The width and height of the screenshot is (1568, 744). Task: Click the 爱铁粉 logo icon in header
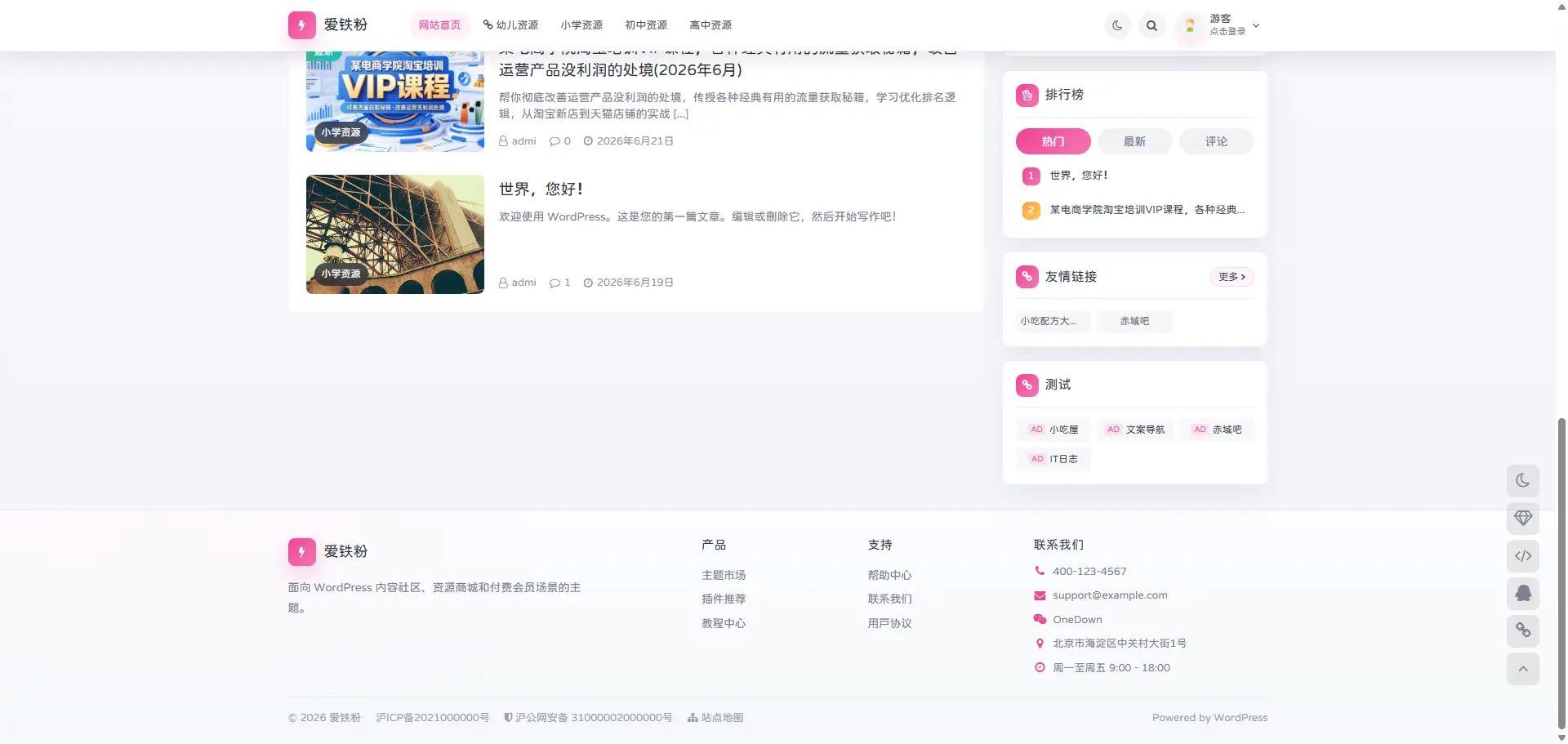tap(301, 25)
